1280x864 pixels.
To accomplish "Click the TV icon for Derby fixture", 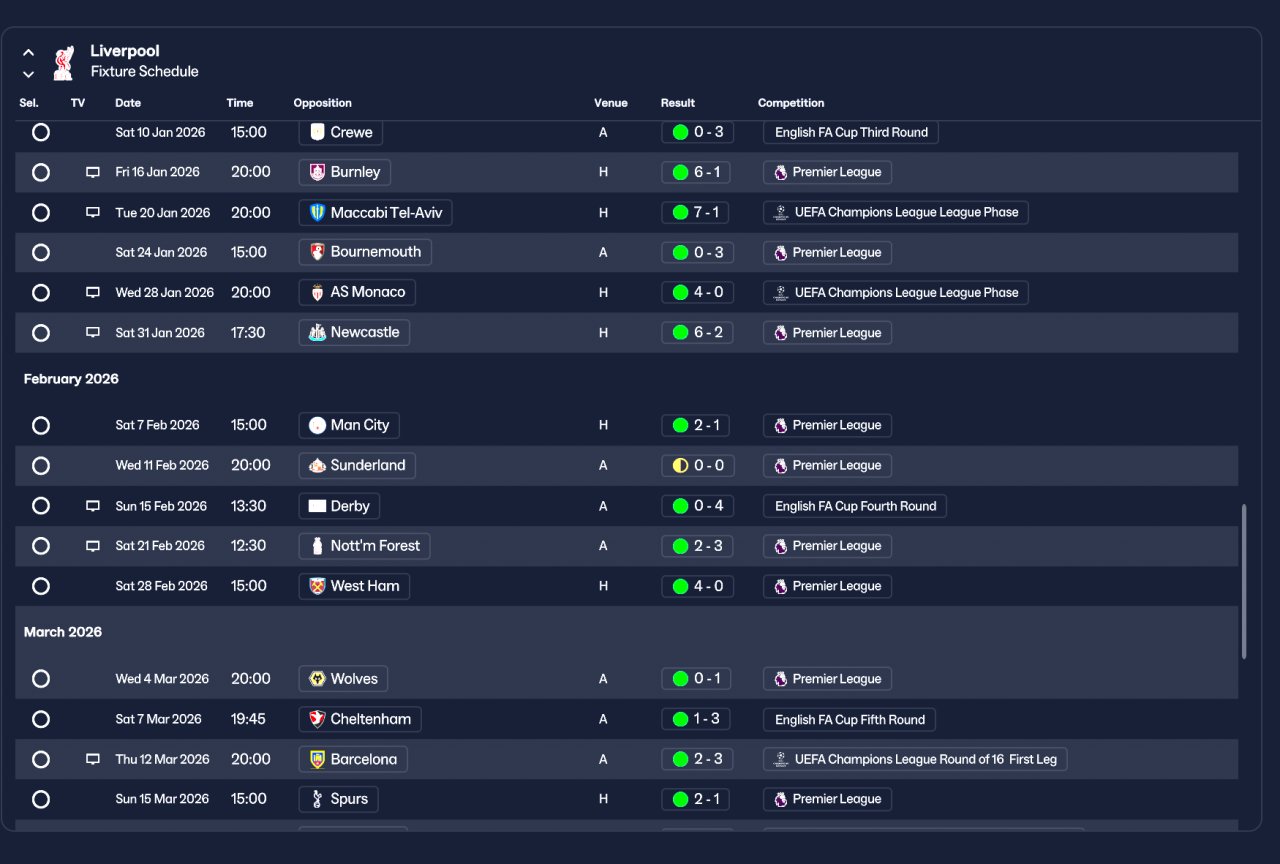I will 93,506.
